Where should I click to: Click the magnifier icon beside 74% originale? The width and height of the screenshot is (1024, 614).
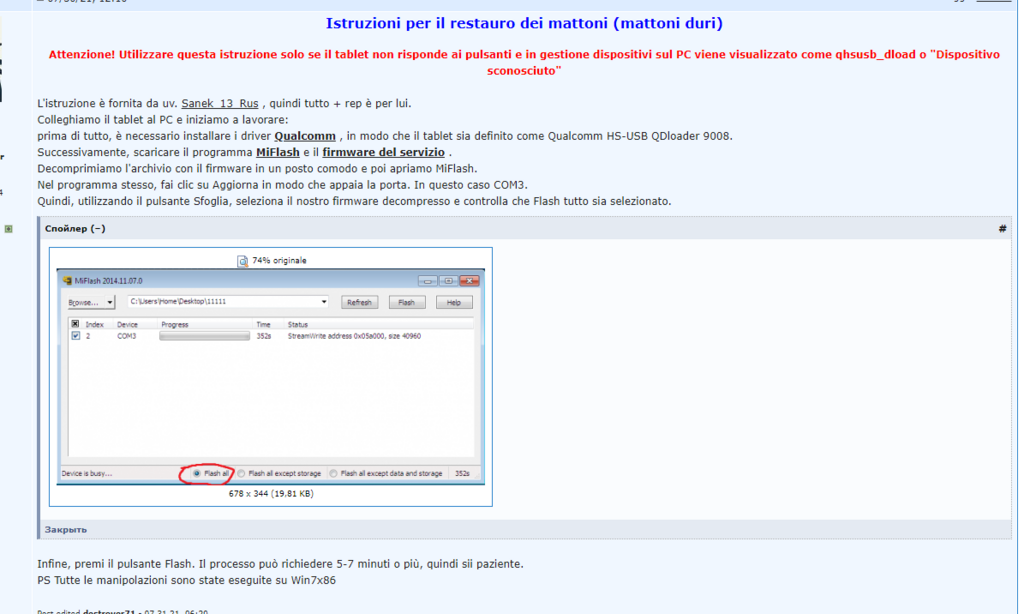[242, 261]
